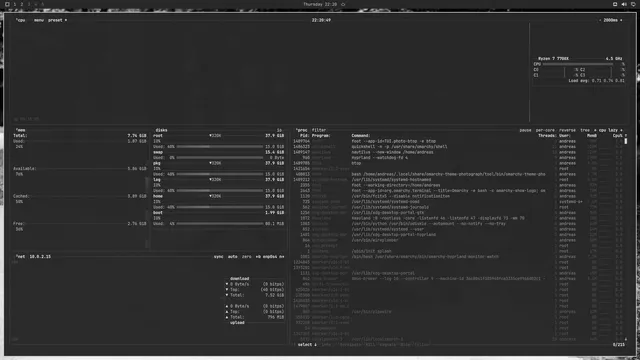Select next sort column right of cpu lazy
This screenshot has height=360, width=640.
621,130
